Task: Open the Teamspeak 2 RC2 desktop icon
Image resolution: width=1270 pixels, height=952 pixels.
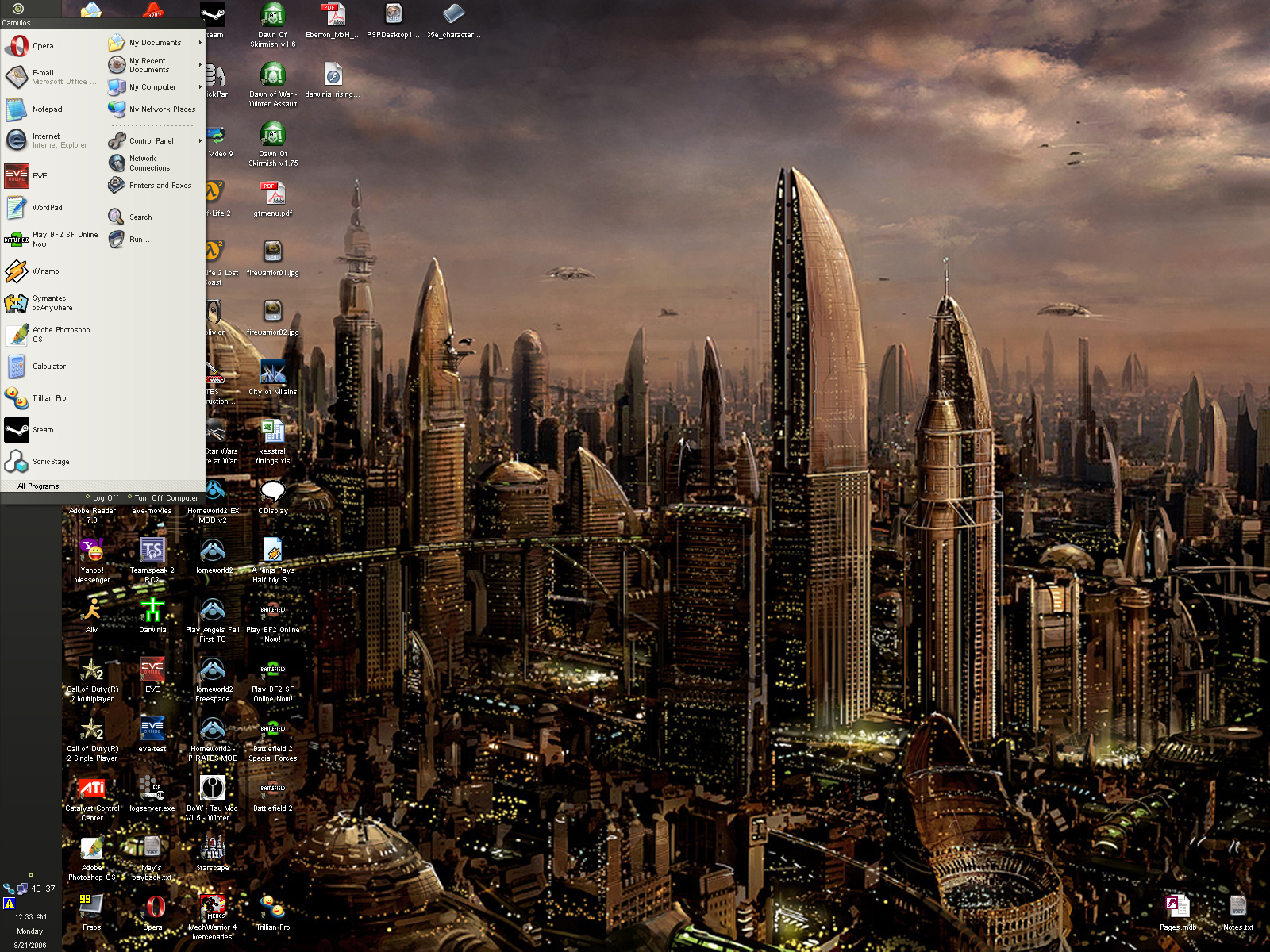Action: click(x=152, y=551)
